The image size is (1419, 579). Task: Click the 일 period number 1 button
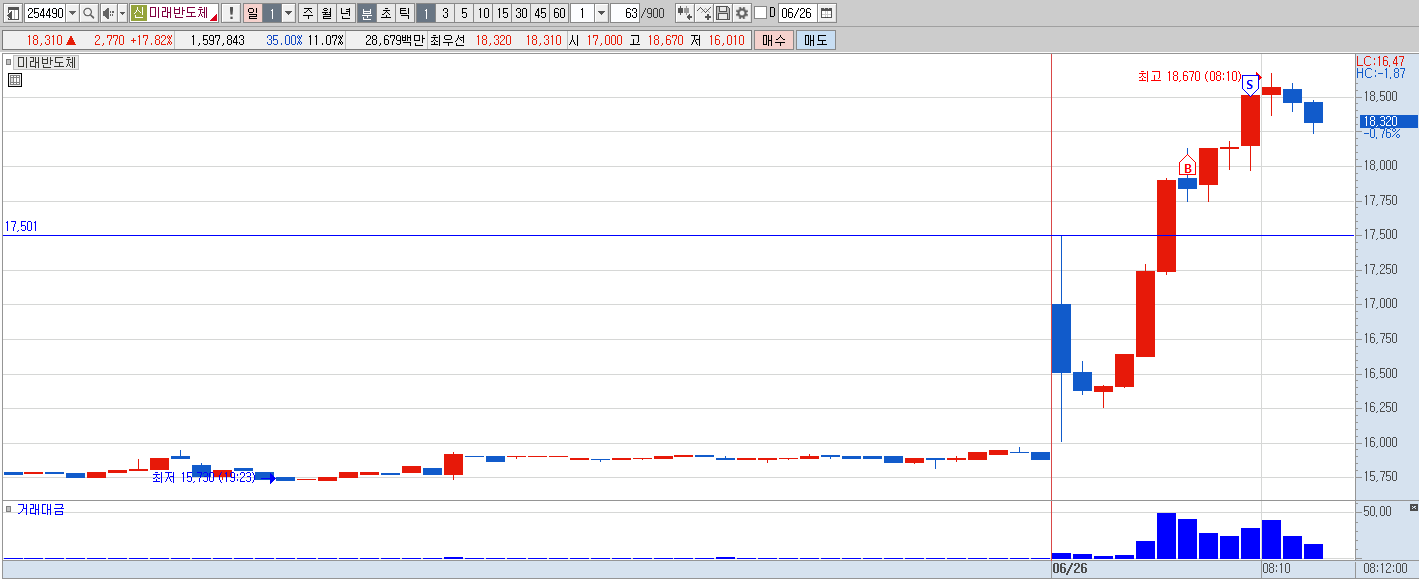tap(272, 13)
